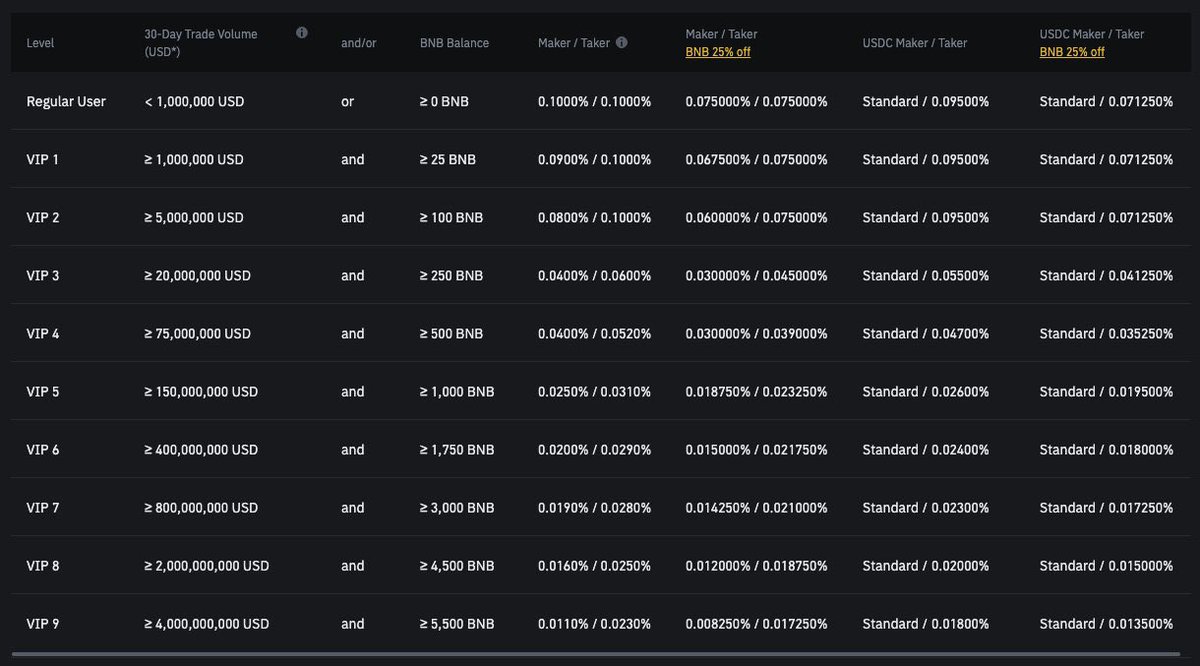
Task: Select the VIP 2 row label
Action: click(x=43, y=217)
